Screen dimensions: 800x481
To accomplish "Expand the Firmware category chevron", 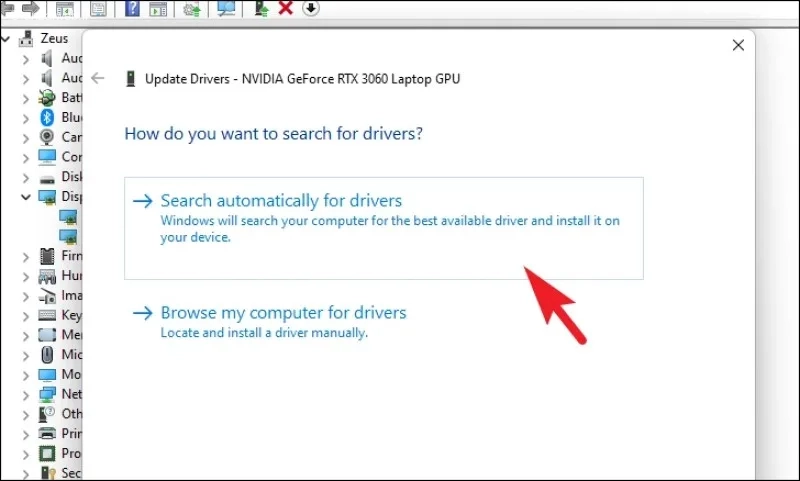I will [26, 257].
